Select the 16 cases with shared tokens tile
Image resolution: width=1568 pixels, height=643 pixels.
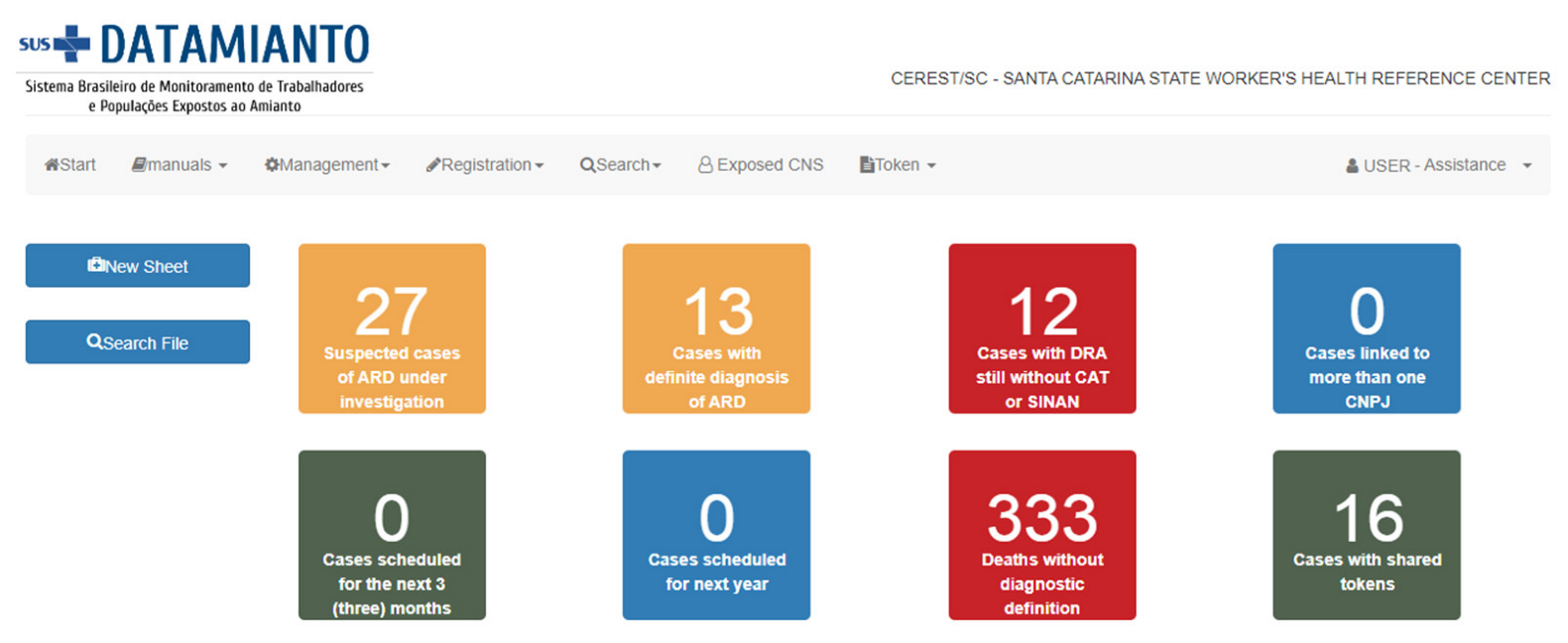pyautogui.click(x=1366, y=535)
